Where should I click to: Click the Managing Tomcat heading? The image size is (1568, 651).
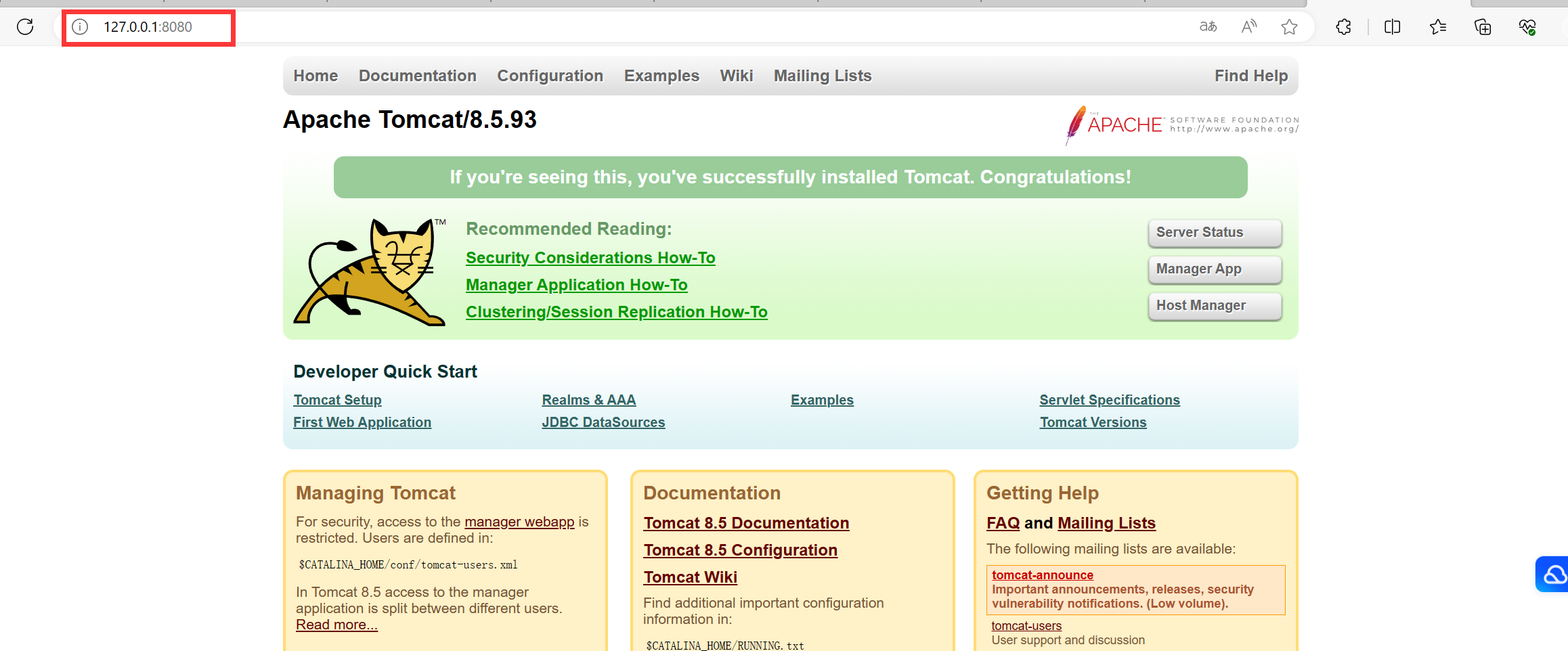376,493
